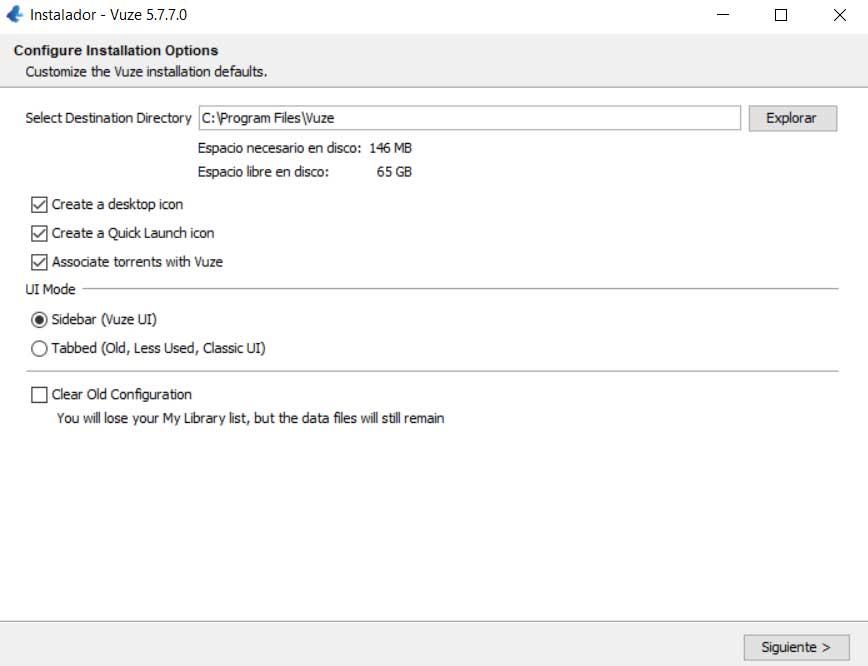Image resolution: width=868 pixels, height=666 pixels.
Task: Click the text "65 GB" free space value
Action: pos(394,172)
